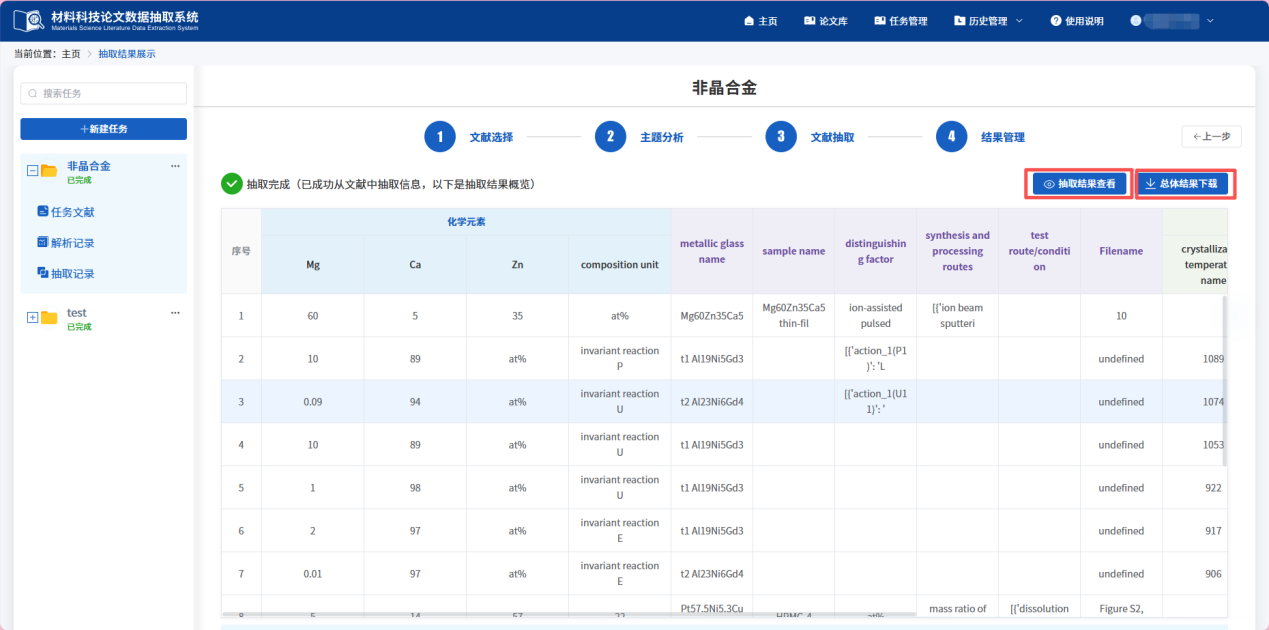This screenshot has width=1269, height=630.
Task: Click the 总体结果下载 button
Action: tap(1182, 184)
